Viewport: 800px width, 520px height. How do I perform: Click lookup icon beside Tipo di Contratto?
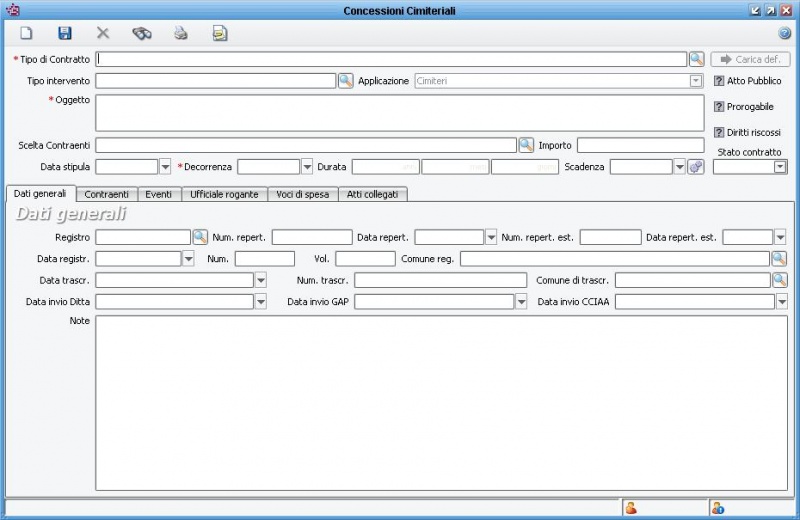tap(697, 59)
